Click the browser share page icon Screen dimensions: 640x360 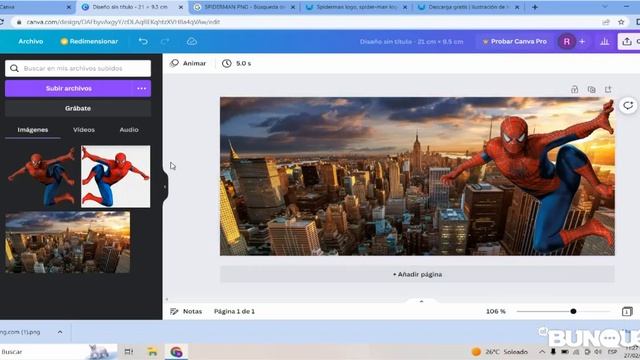[606, 22]
